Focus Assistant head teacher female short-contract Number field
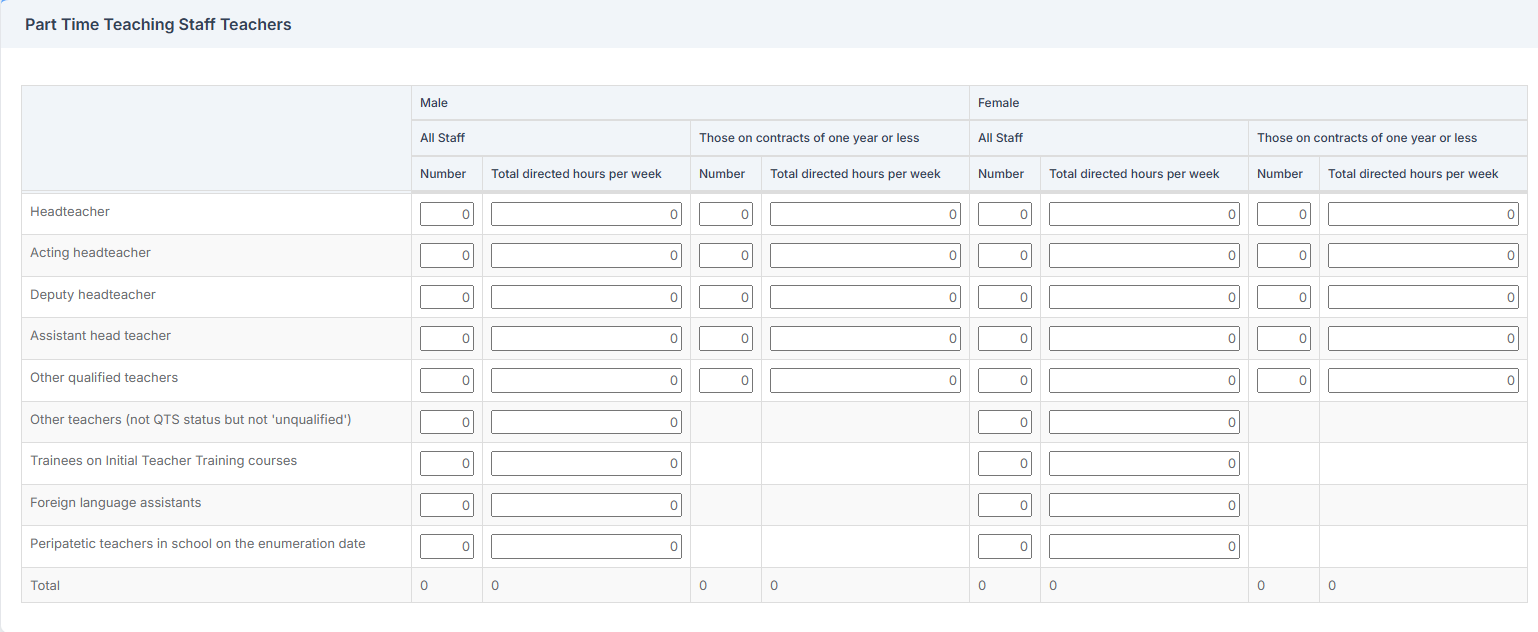Viewport: 1538px width, 632px height. tap(1283, 339)
